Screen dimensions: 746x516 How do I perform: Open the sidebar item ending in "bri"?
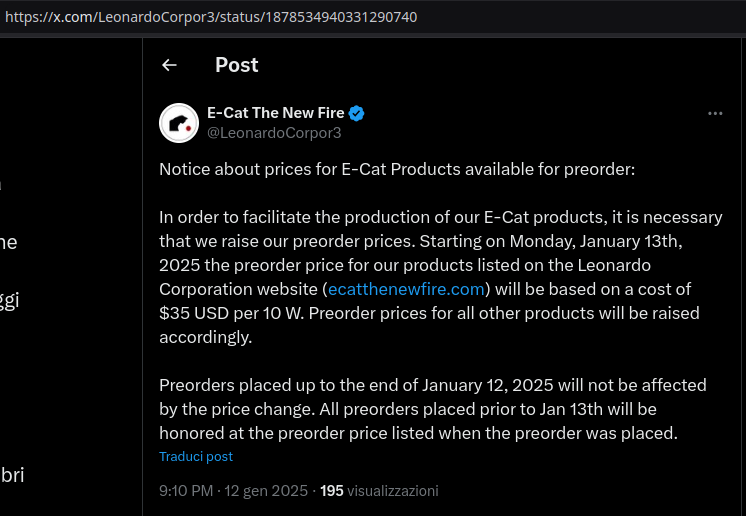[x=12, y=475]
